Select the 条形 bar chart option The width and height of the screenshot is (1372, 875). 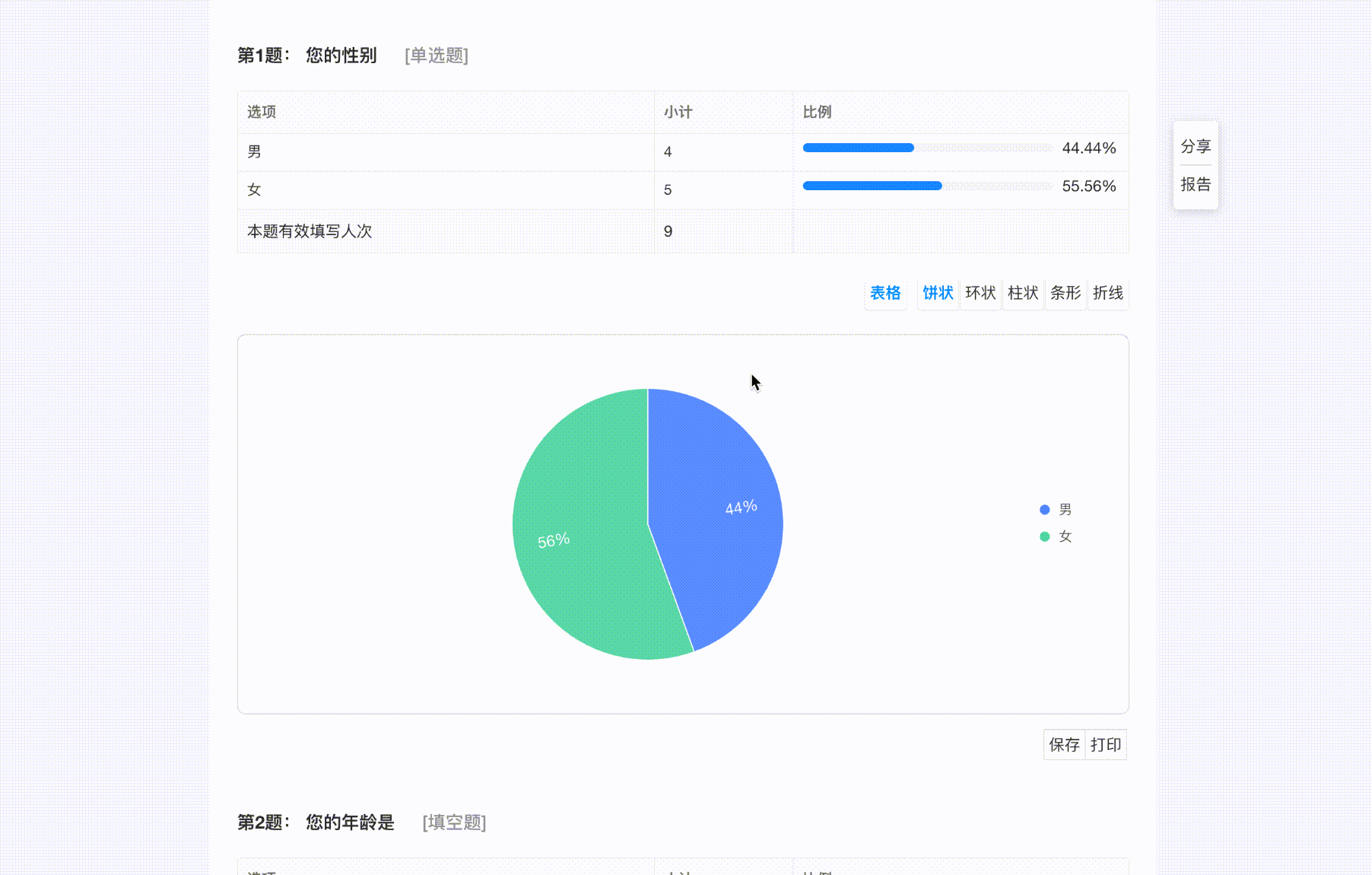(x=1065, y=294)
